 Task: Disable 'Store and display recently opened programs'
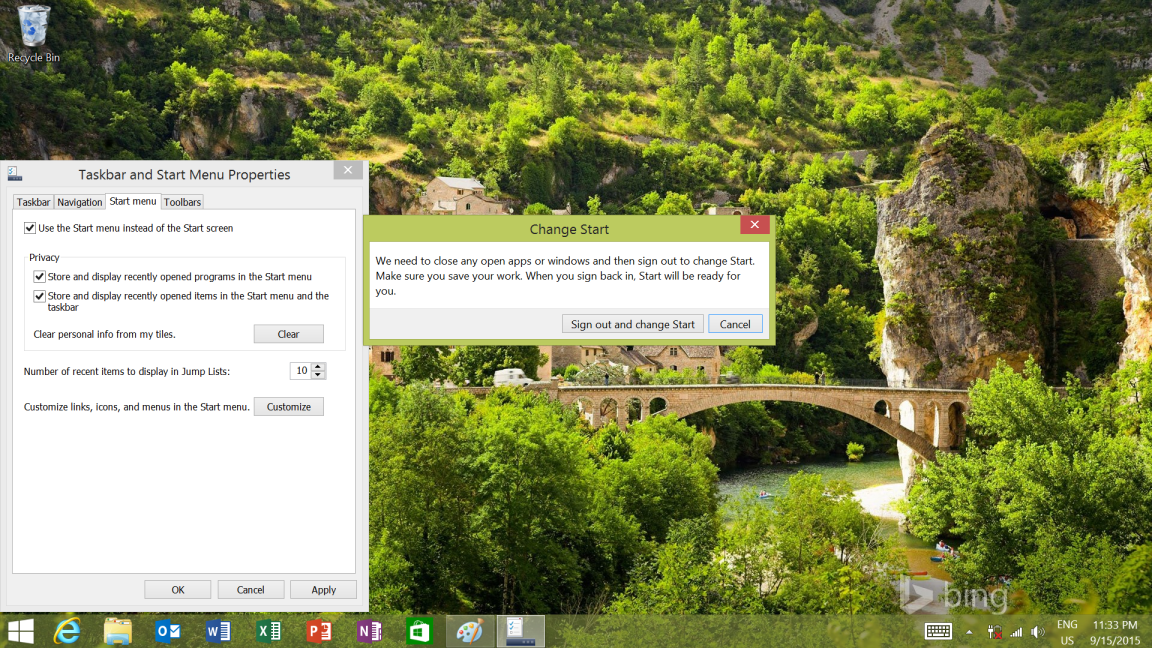point(39,277)
